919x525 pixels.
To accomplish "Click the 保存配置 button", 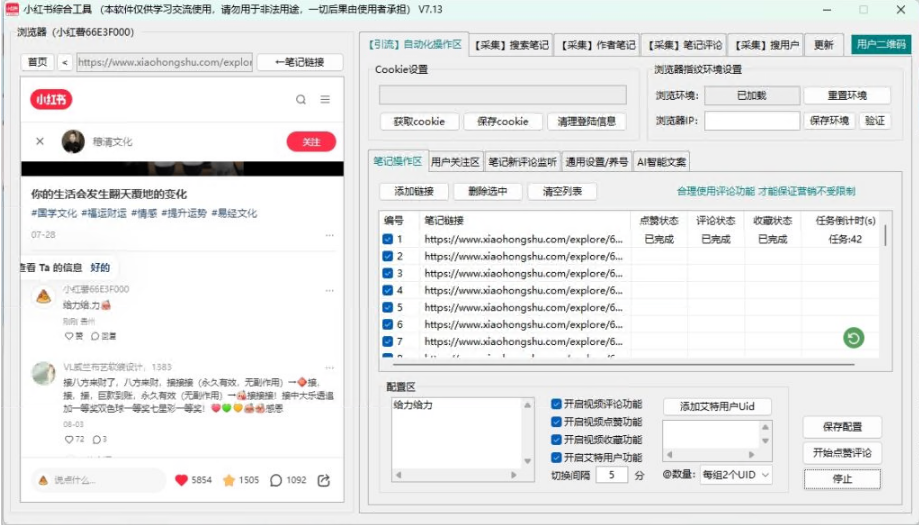I will click(842, 427).
